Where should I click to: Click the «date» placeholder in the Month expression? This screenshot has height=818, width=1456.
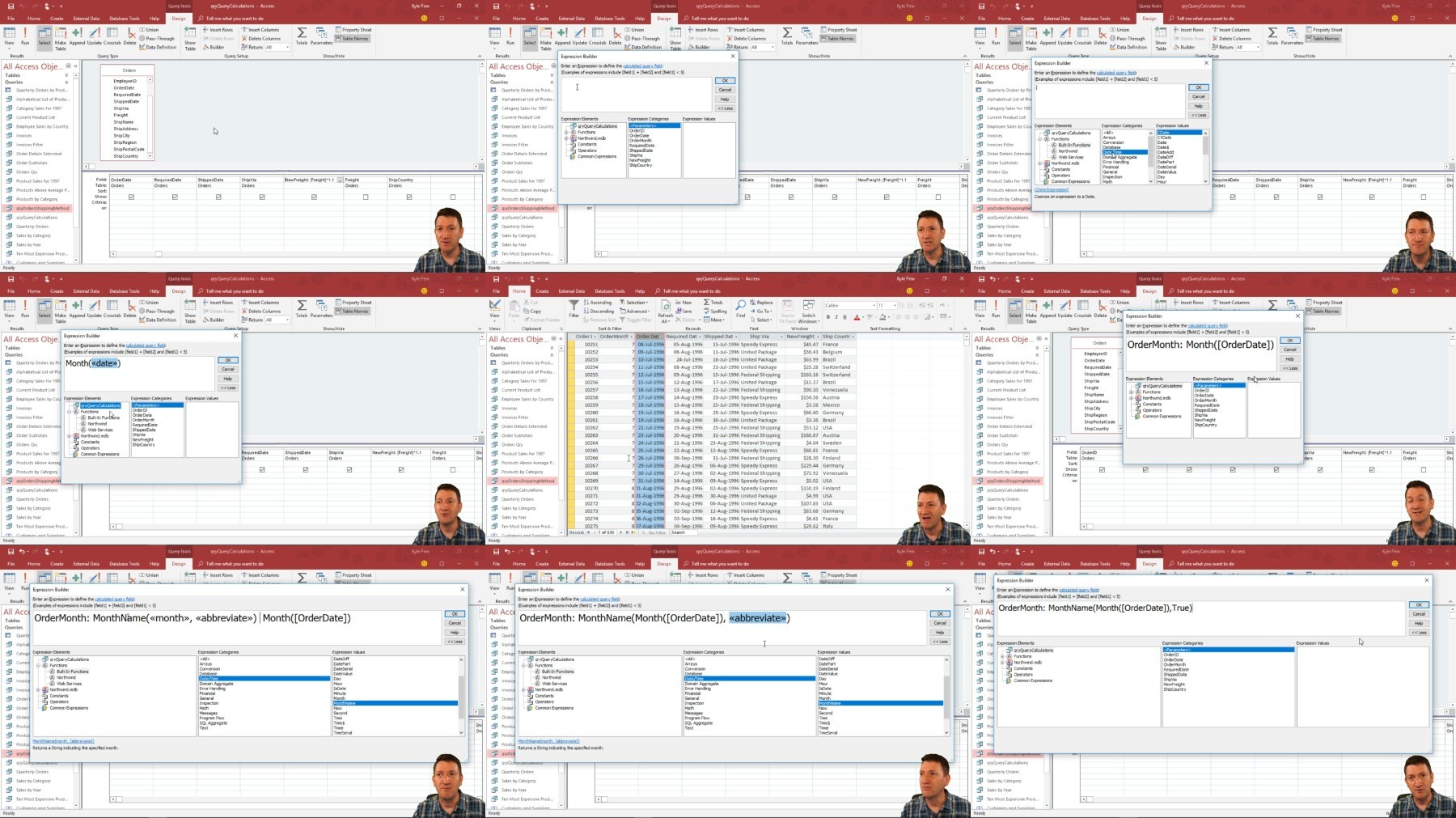click(105, 363)
